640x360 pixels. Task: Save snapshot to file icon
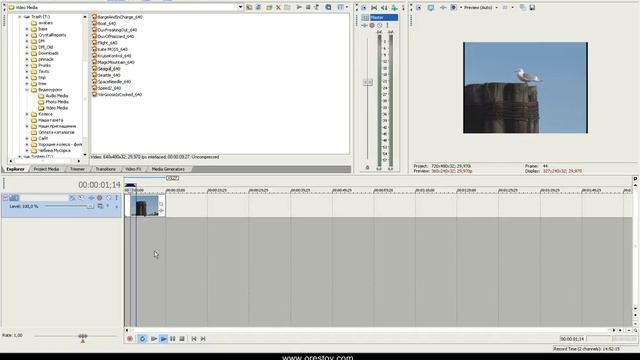point(532,7)
